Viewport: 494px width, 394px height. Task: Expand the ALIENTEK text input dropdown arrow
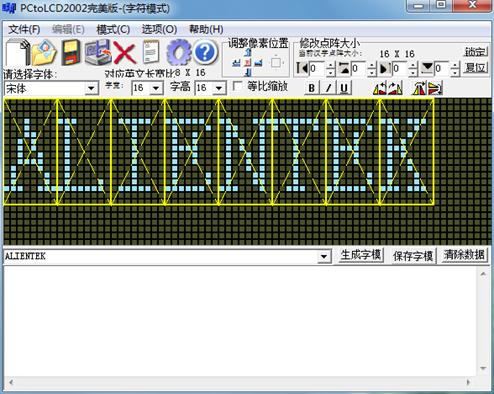tap(324, 256)
